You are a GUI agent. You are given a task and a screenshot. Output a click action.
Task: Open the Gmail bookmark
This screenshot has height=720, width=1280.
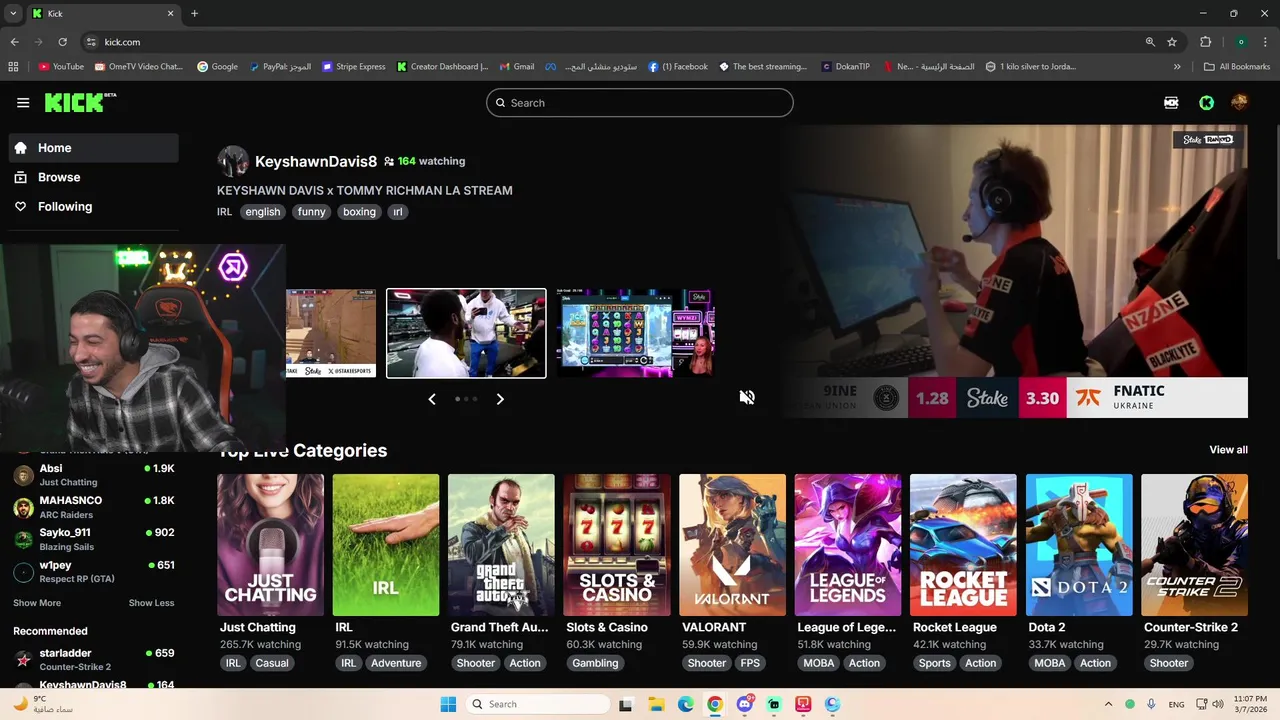tap(517, 67)
